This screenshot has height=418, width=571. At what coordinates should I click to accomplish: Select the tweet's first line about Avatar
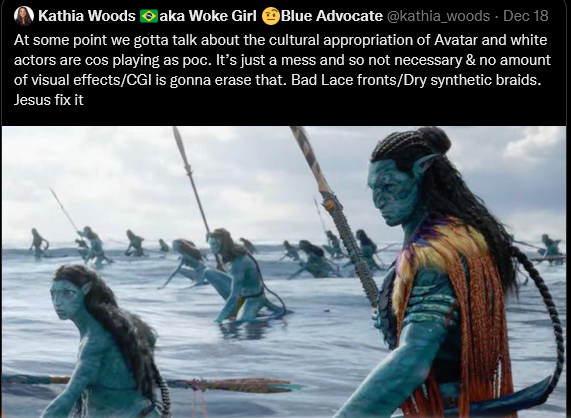[x=280, y=40]
